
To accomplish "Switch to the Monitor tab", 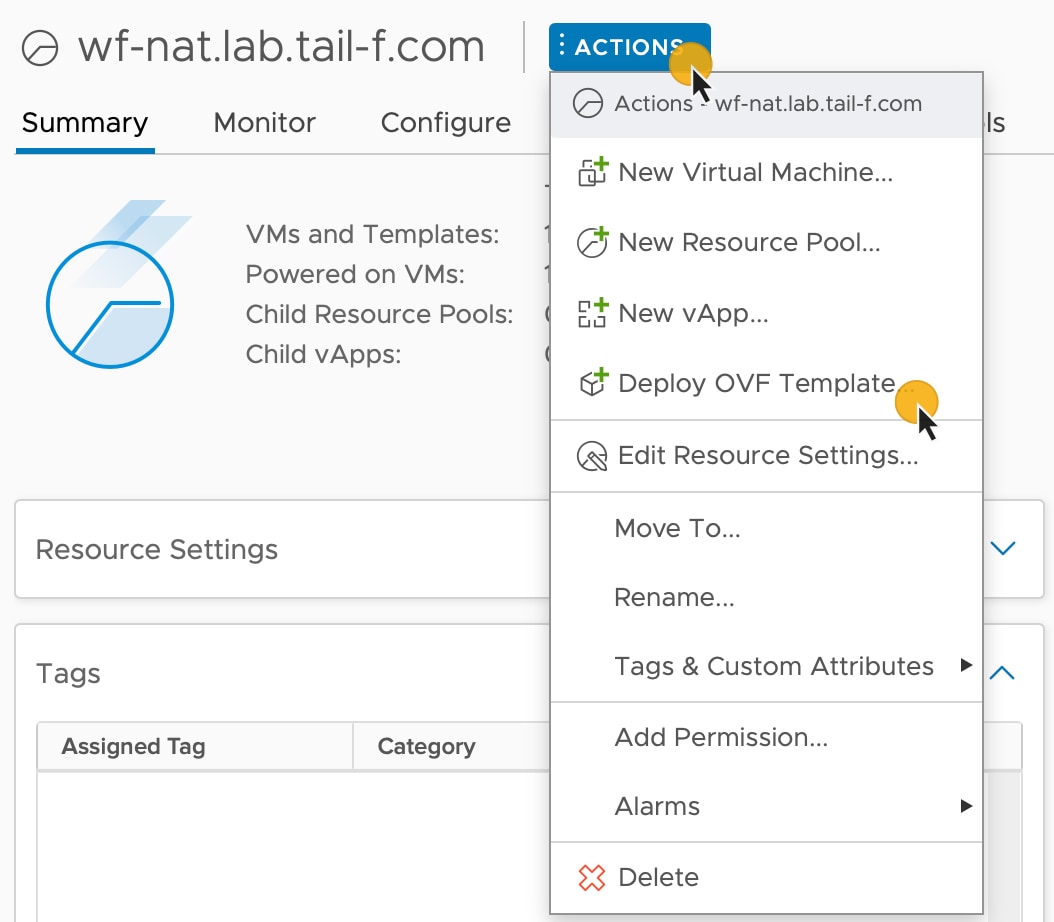I will tap(264, 123).
